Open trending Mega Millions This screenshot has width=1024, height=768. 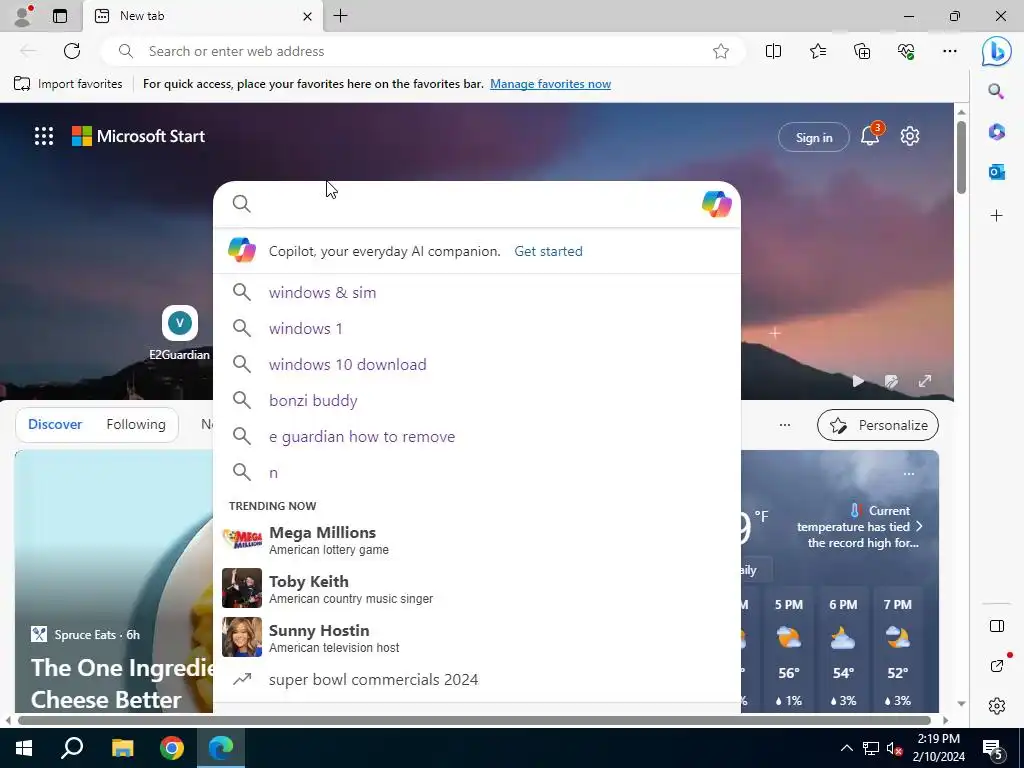click(477, 540)
